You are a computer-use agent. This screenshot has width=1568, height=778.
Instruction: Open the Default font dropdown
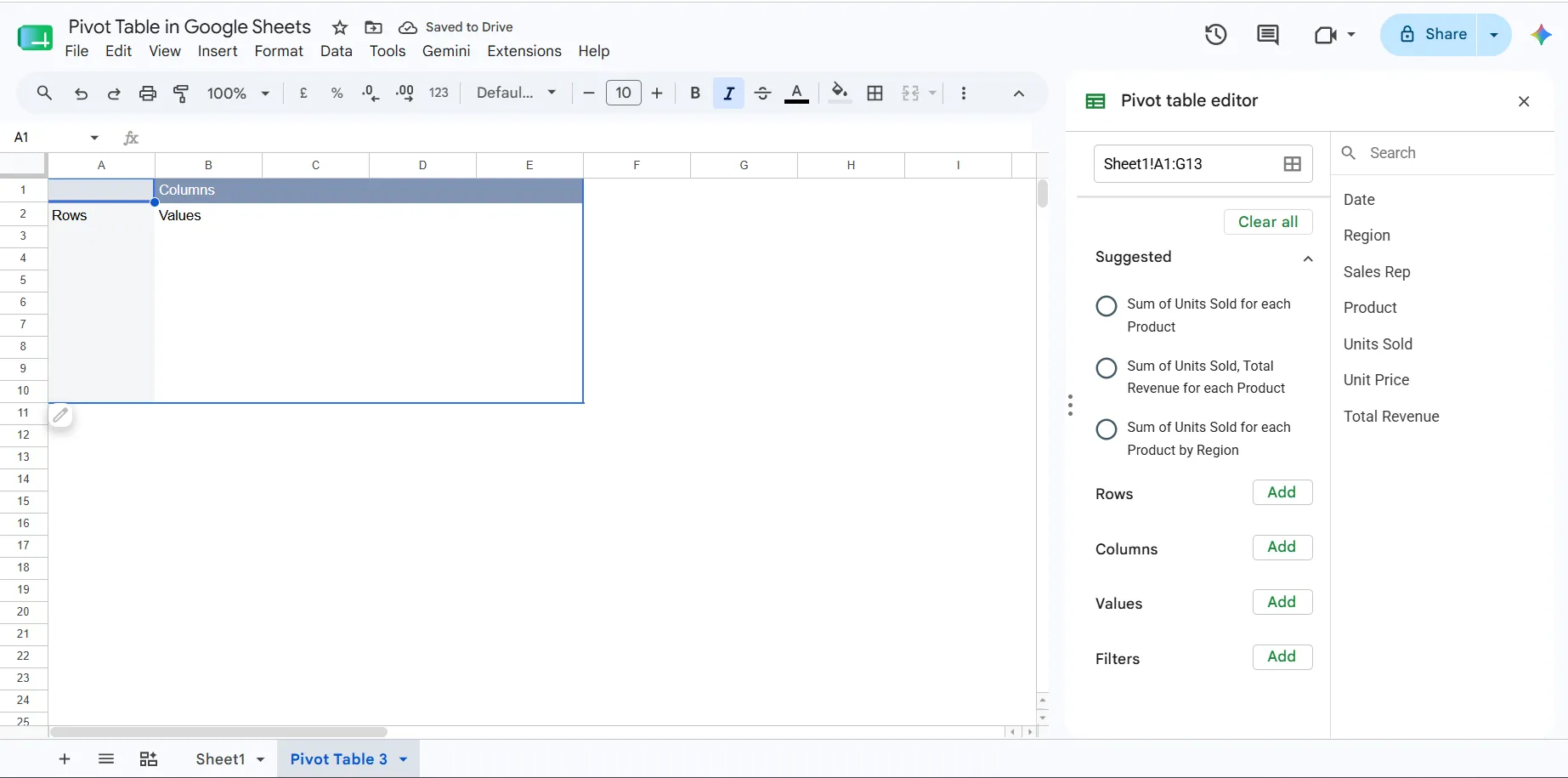[x=516, y=94]
